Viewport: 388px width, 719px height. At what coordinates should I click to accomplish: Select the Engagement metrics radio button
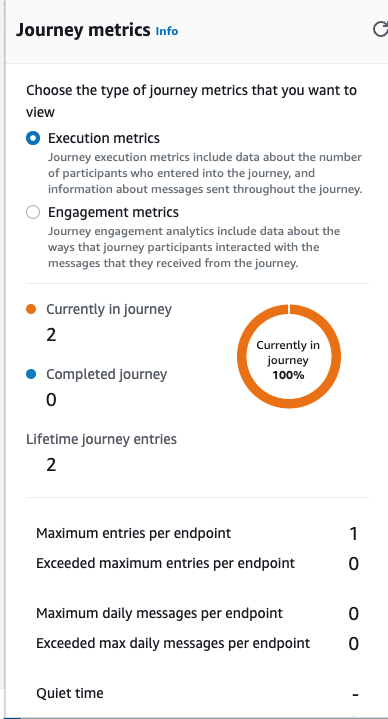33,212
